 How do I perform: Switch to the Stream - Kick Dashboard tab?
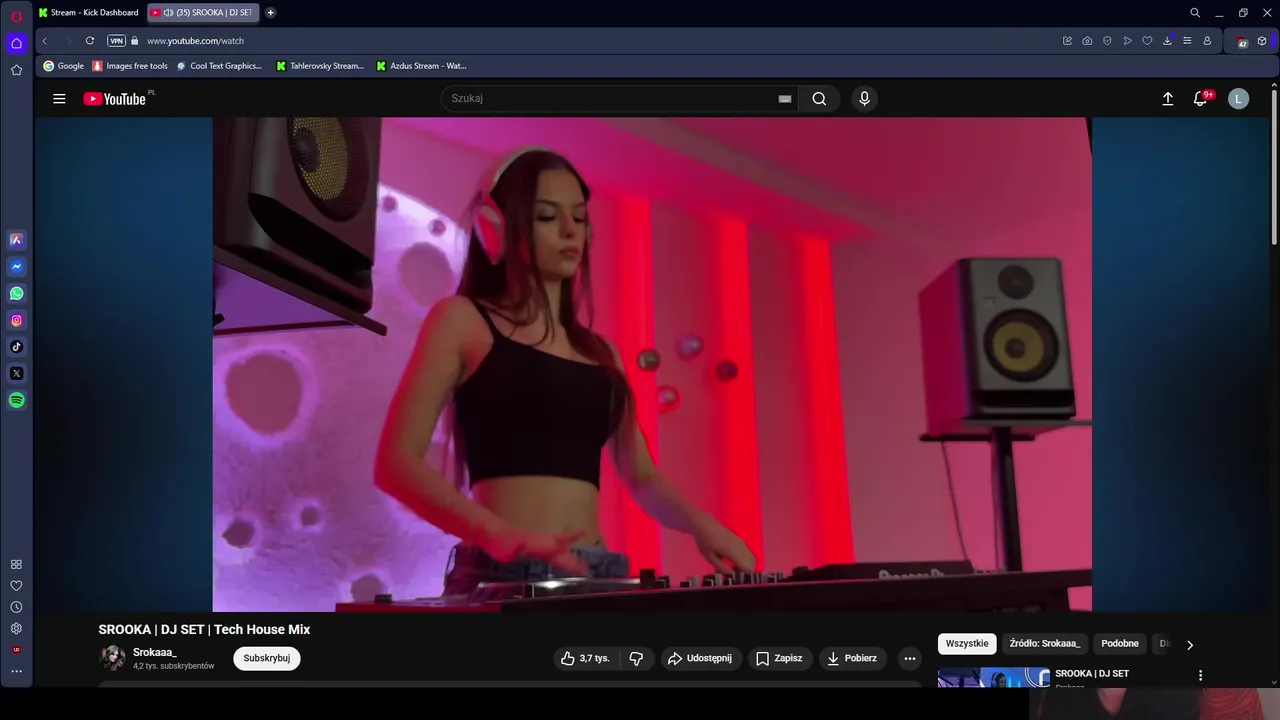point(89,13)
